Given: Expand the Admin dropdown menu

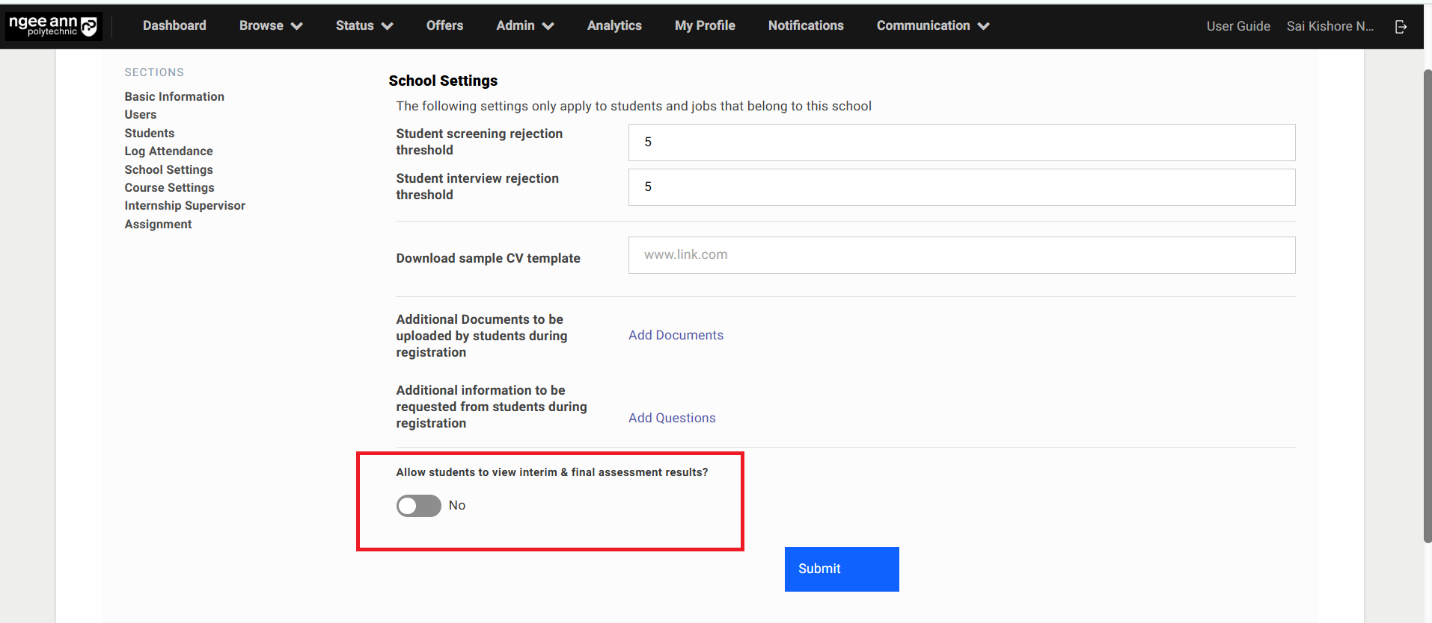Looking at the screenshot, I should (524, 26).
